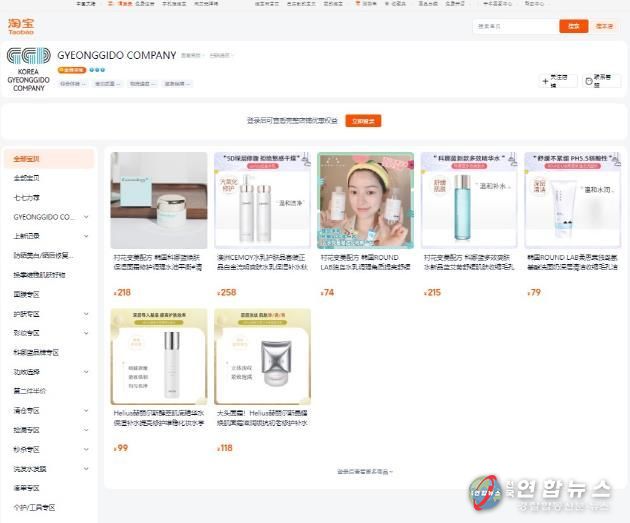
Task: Open the cream jar product thumbnail priced 218
Action: click(159, 200)
